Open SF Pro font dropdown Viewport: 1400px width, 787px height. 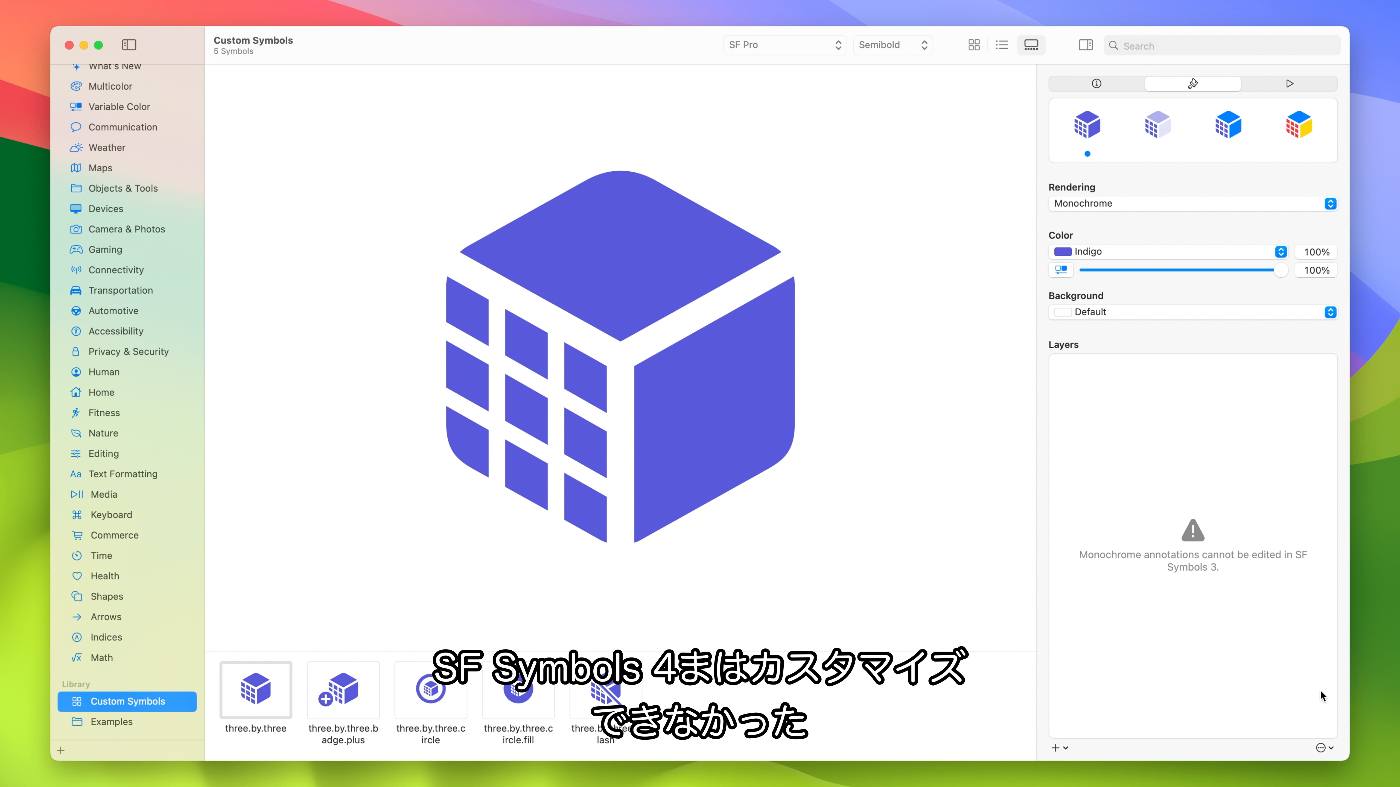(785, 45)
